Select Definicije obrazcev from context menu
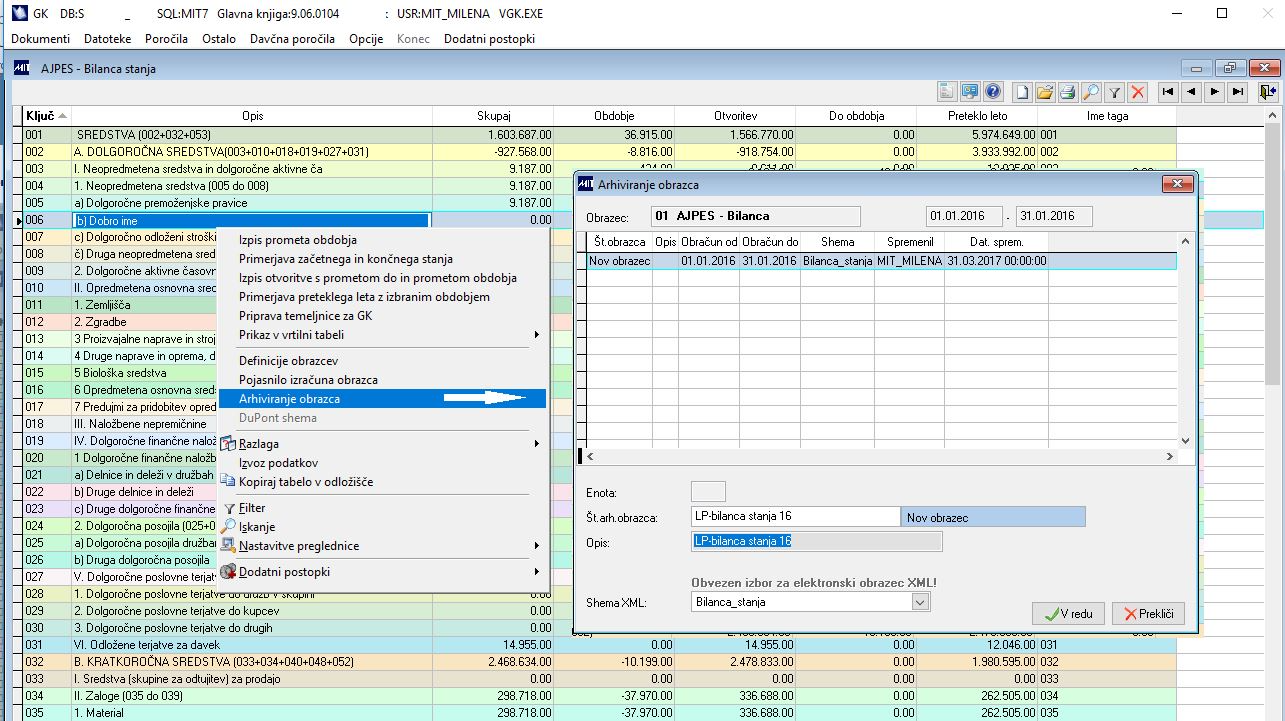1285x721 pixels. coord(288,360)
